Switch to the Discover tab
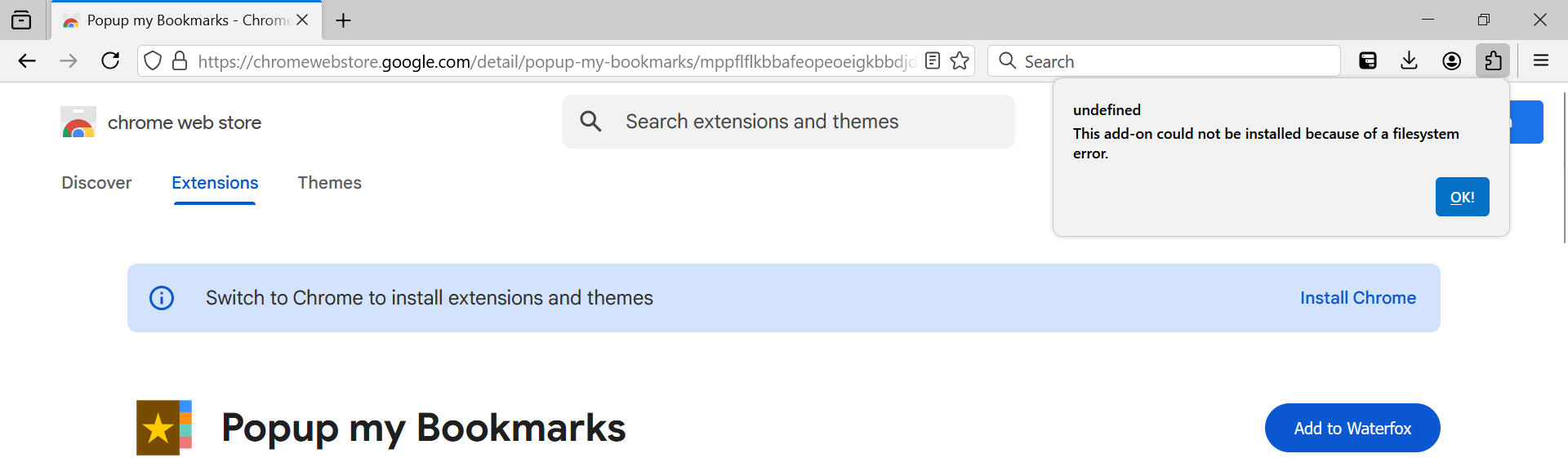 pos(96,183)
